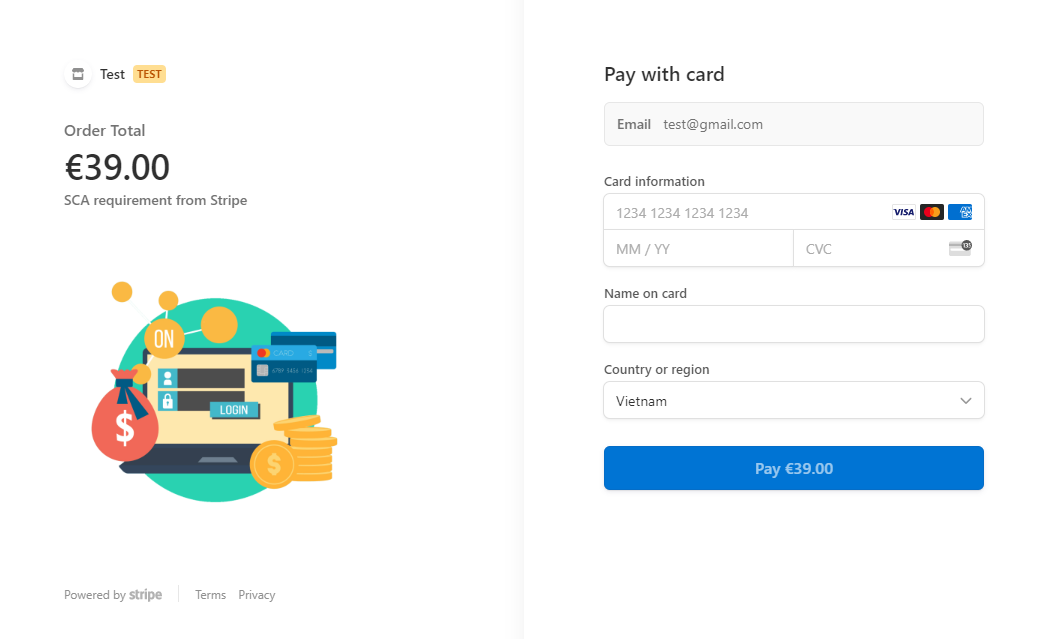The width and height of the screenshot is (1056, 639).
Task: Click the Test merchant name
Action: [x=112, y=74]
